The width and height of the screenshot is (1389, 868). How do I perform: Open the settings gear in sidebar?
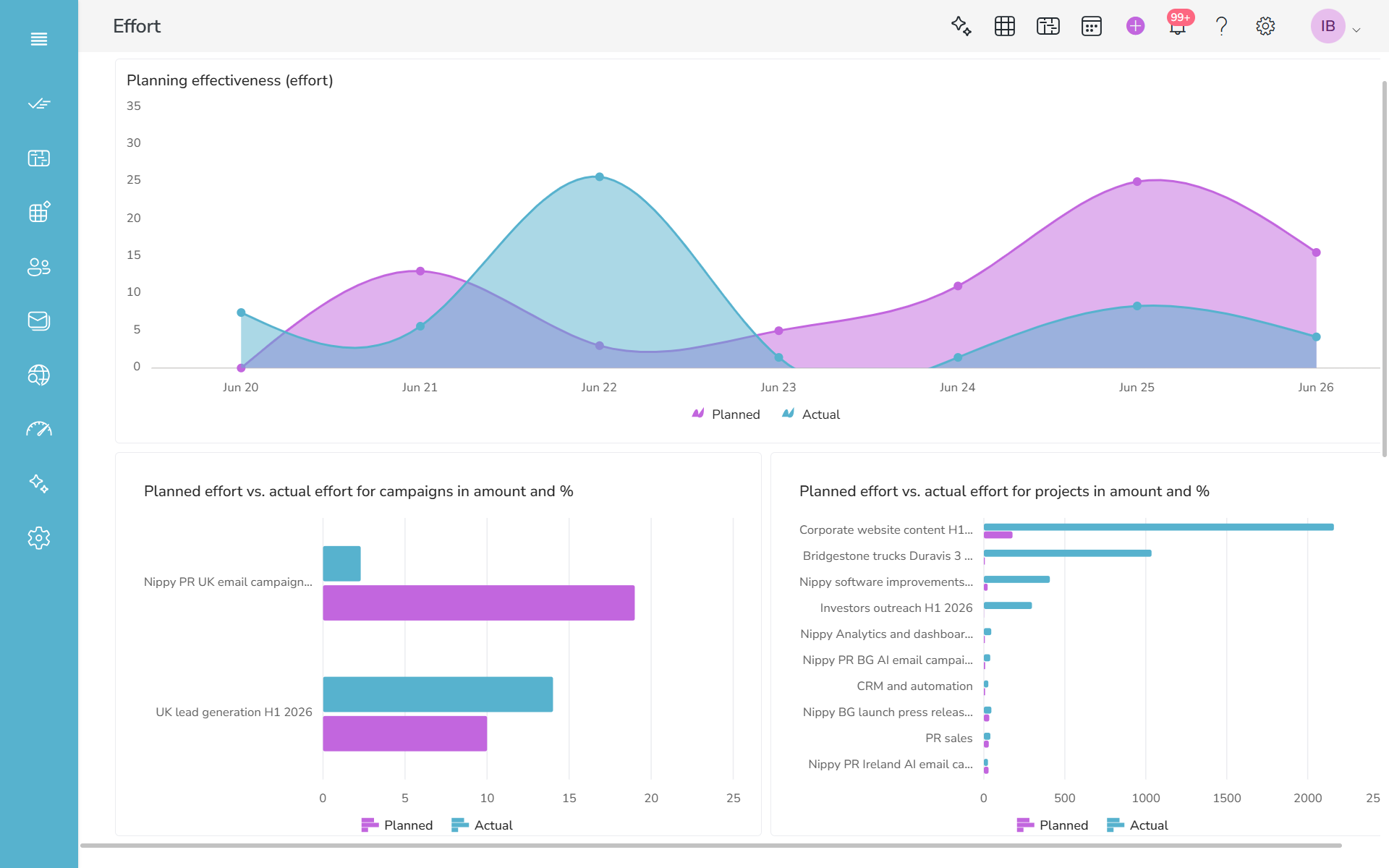(39, 537)
